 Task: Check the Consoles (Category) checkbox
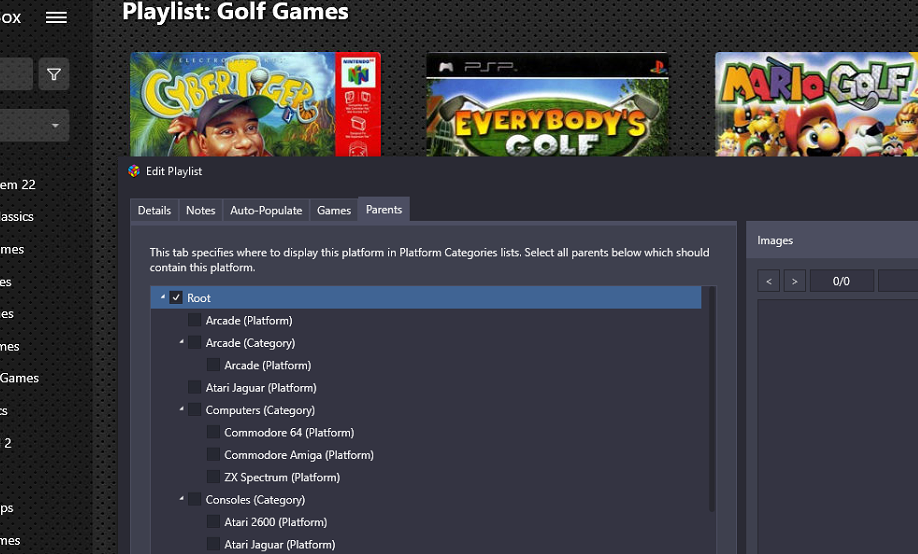tap(194, 500)
